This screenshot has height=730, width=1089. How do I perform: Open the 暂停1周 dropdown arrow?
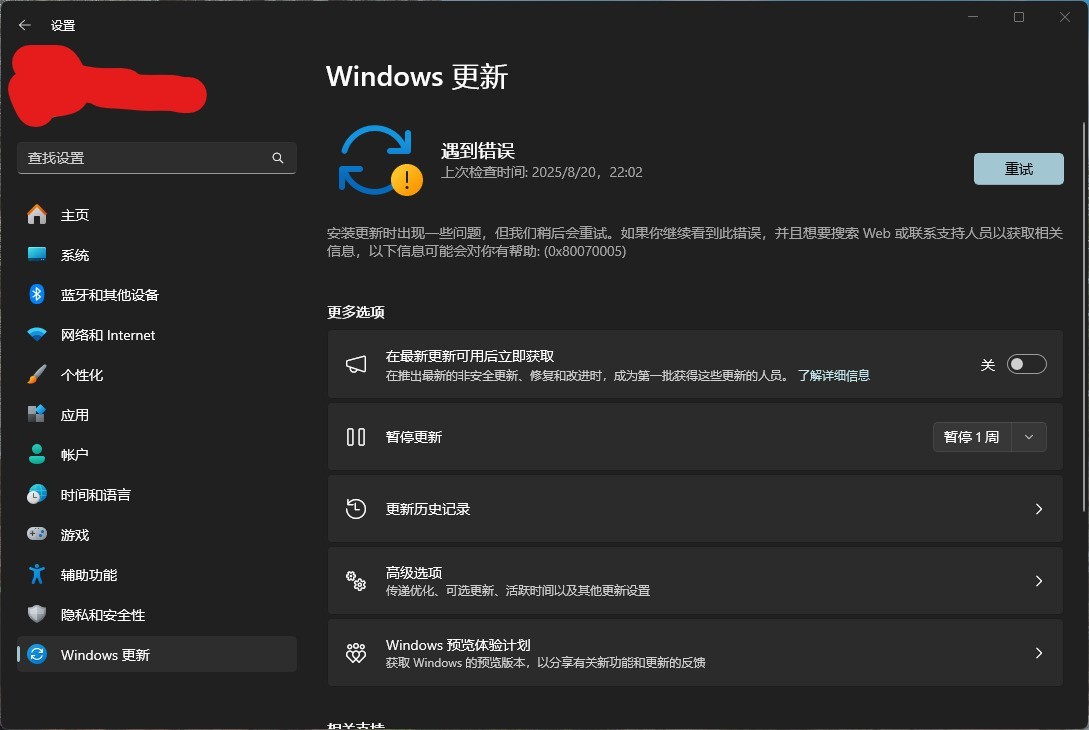click(1029, 437)
